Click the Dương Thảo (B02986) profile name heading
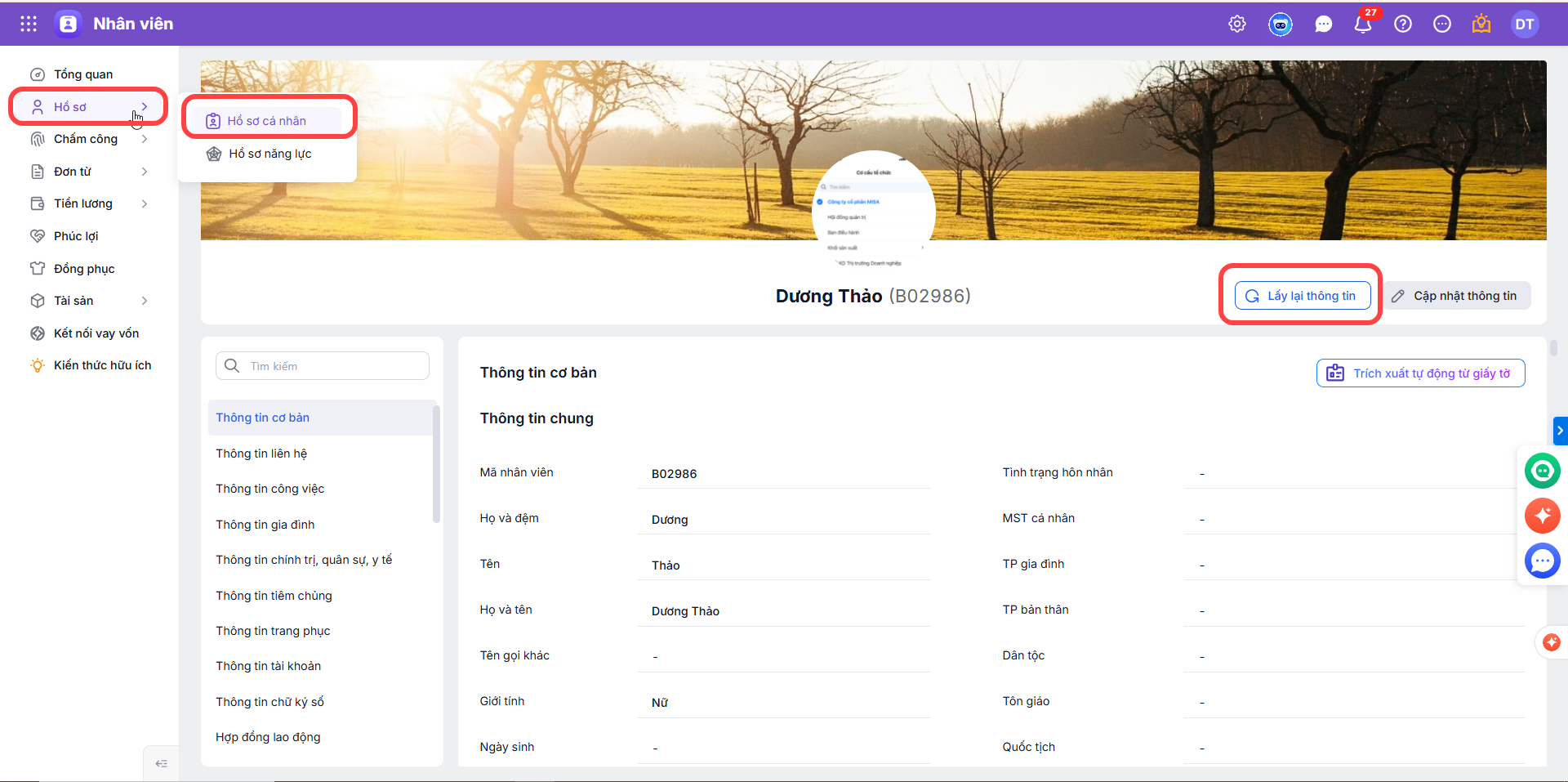1568x782 pixels. pos(873,296)
